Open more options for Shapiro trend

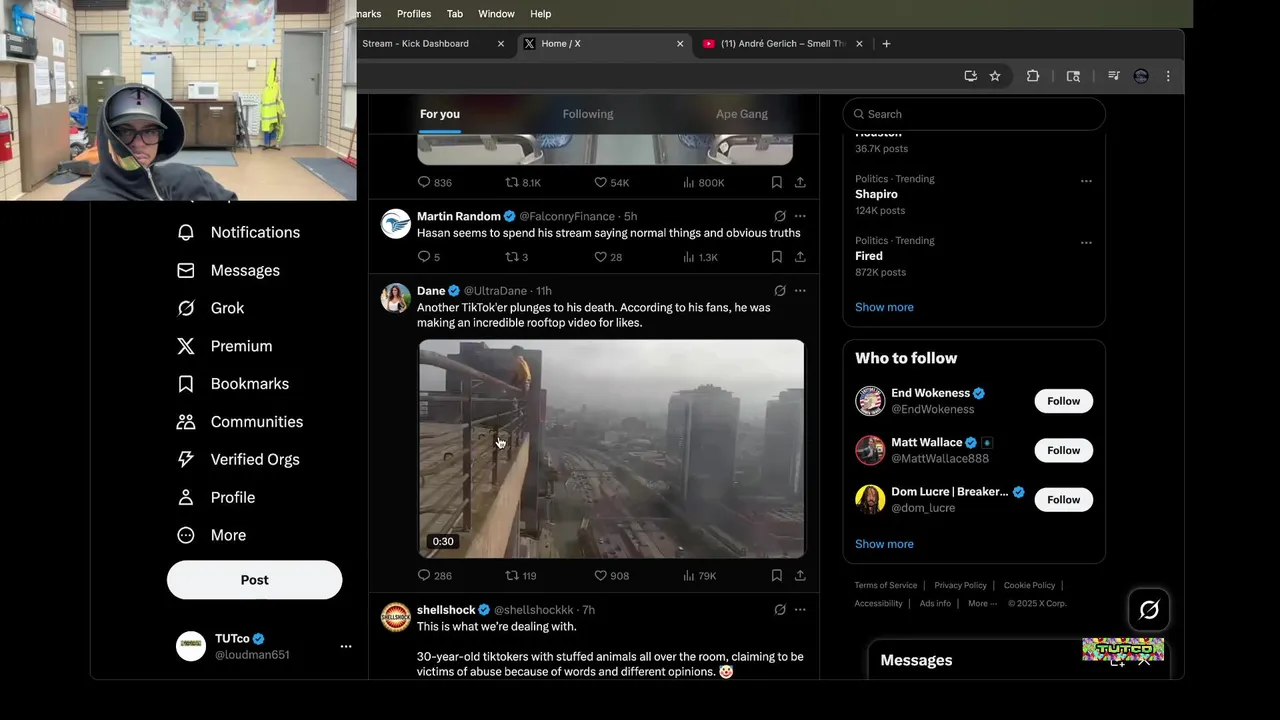[x=1086, y=181]
